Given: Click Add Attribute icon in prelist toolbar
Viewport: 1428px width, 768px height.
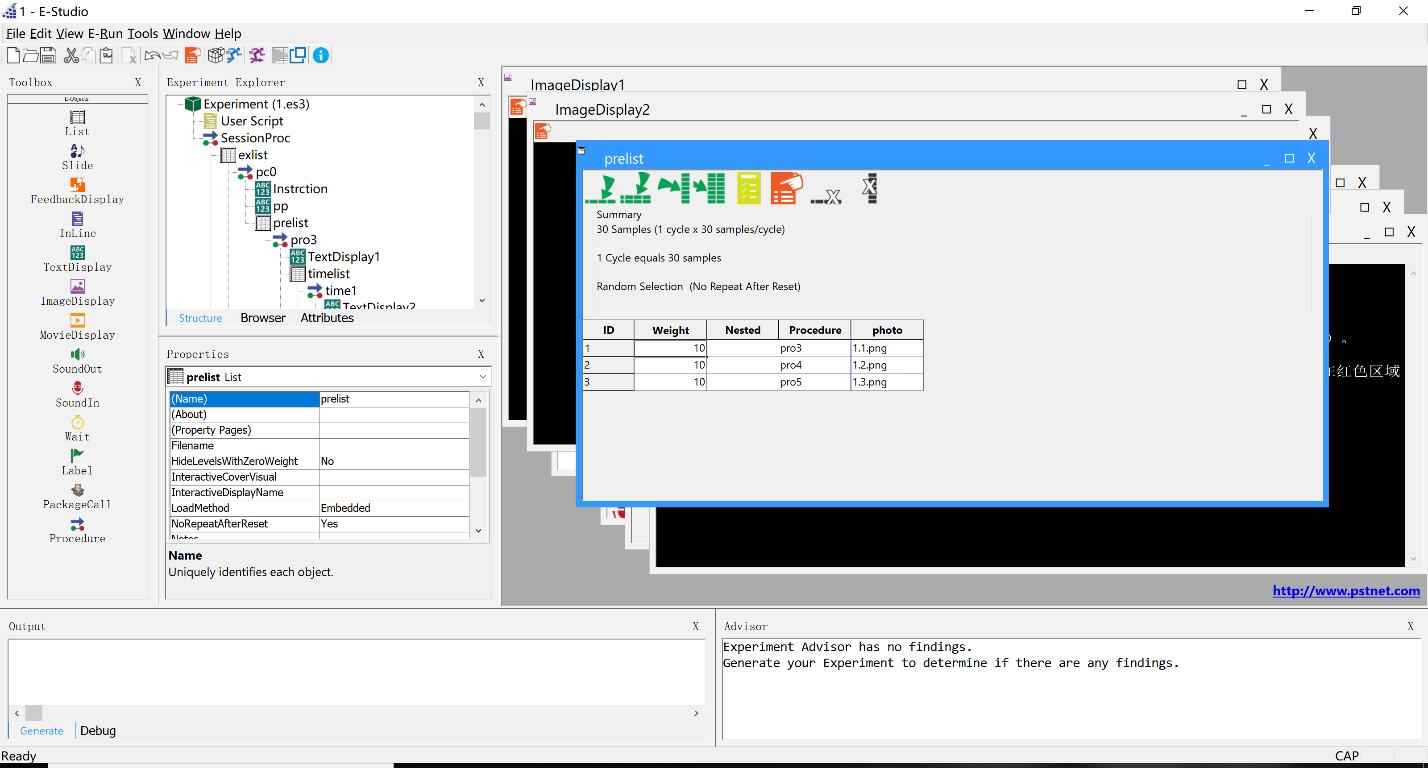Looking at the screenshot, I should 676,188.
